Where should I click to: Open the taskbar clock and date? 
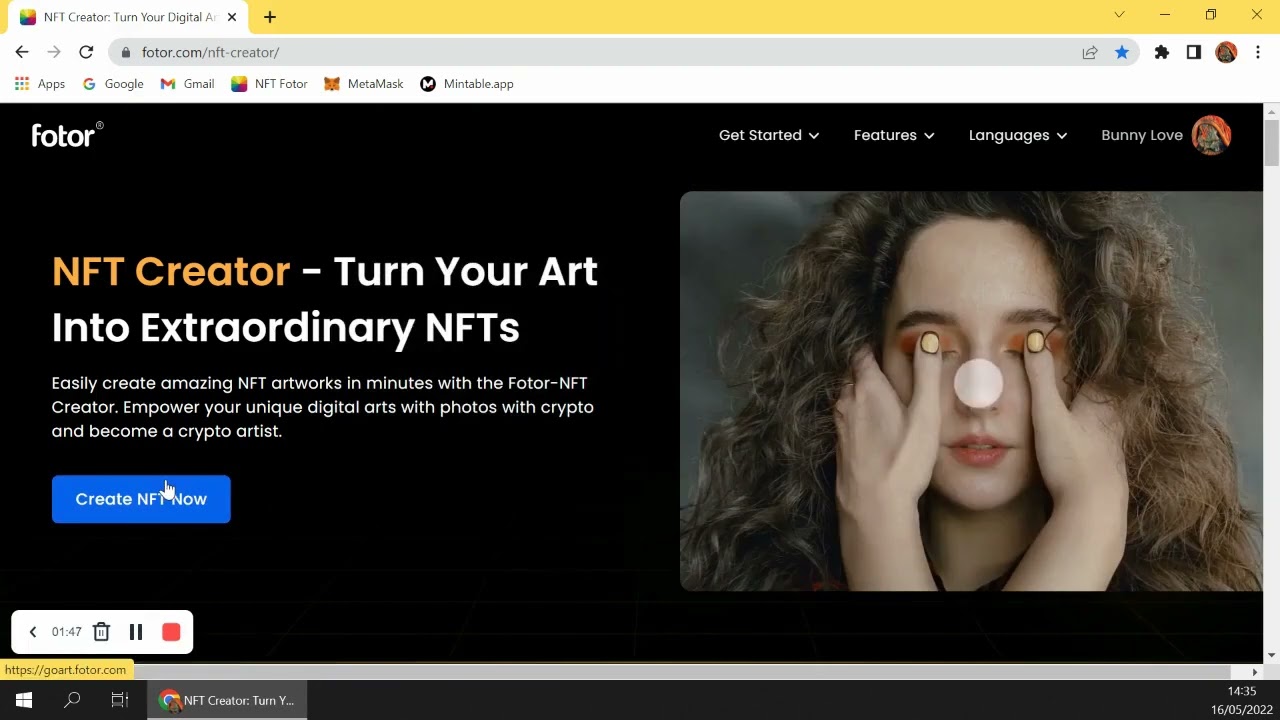[x=1241, y=700]
